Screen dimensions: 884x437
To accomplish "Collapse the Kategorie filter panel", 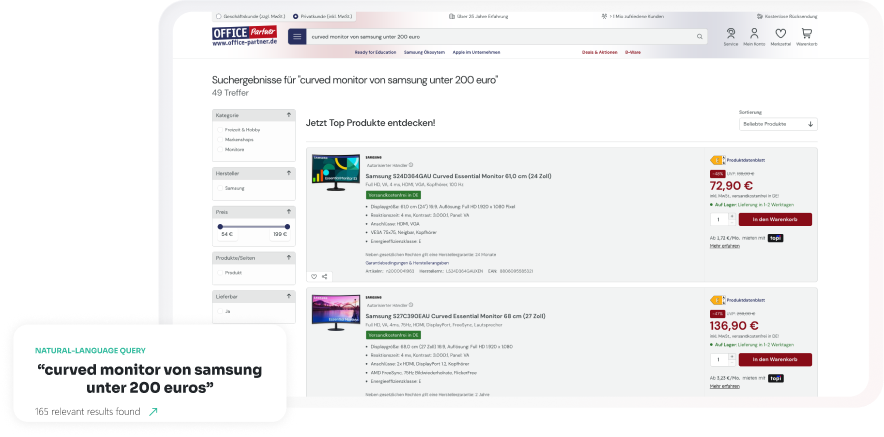I will coord(289,115).
